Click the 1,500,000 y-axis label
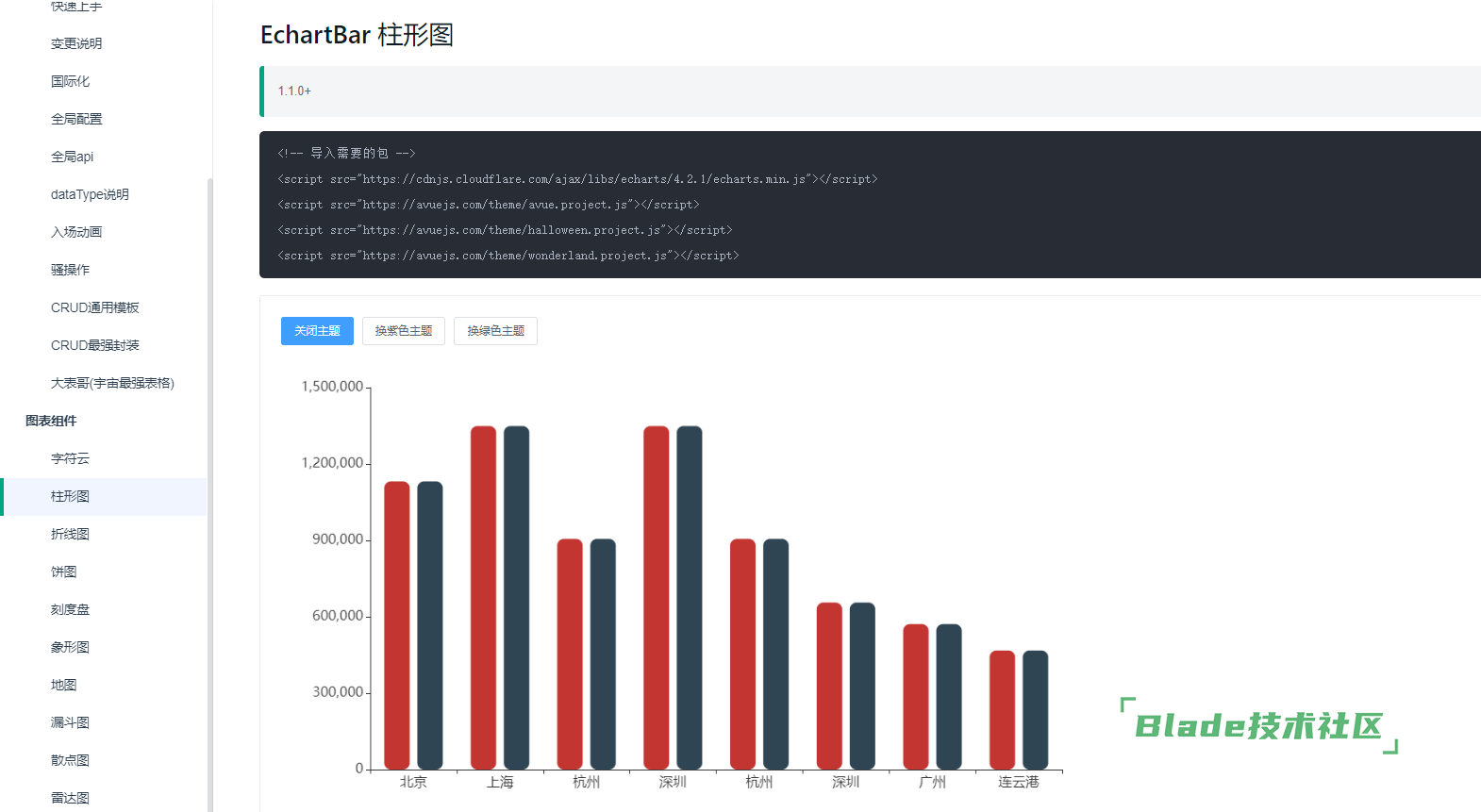The width and height of the screenshot is (1481, 812). point(332,387)
